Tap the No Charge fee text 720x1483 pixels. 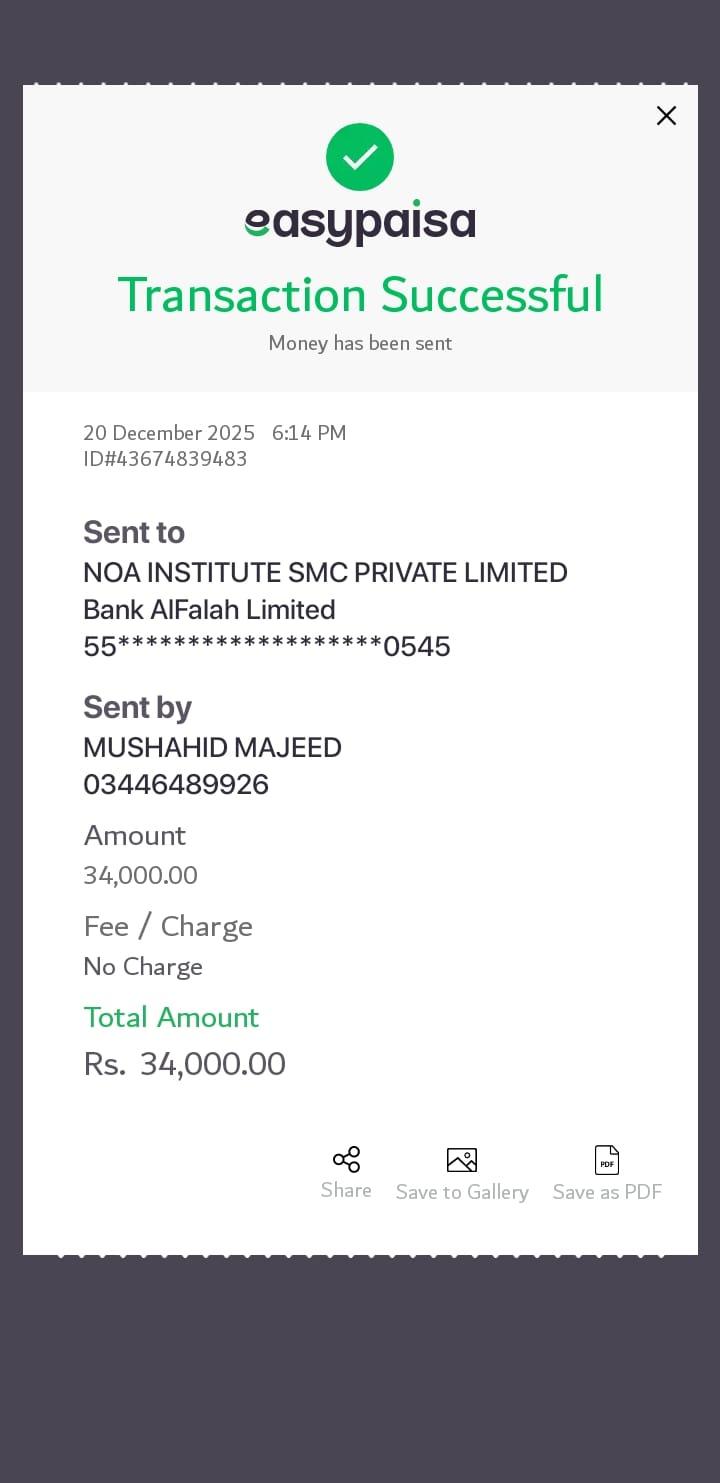pos(143,967)
